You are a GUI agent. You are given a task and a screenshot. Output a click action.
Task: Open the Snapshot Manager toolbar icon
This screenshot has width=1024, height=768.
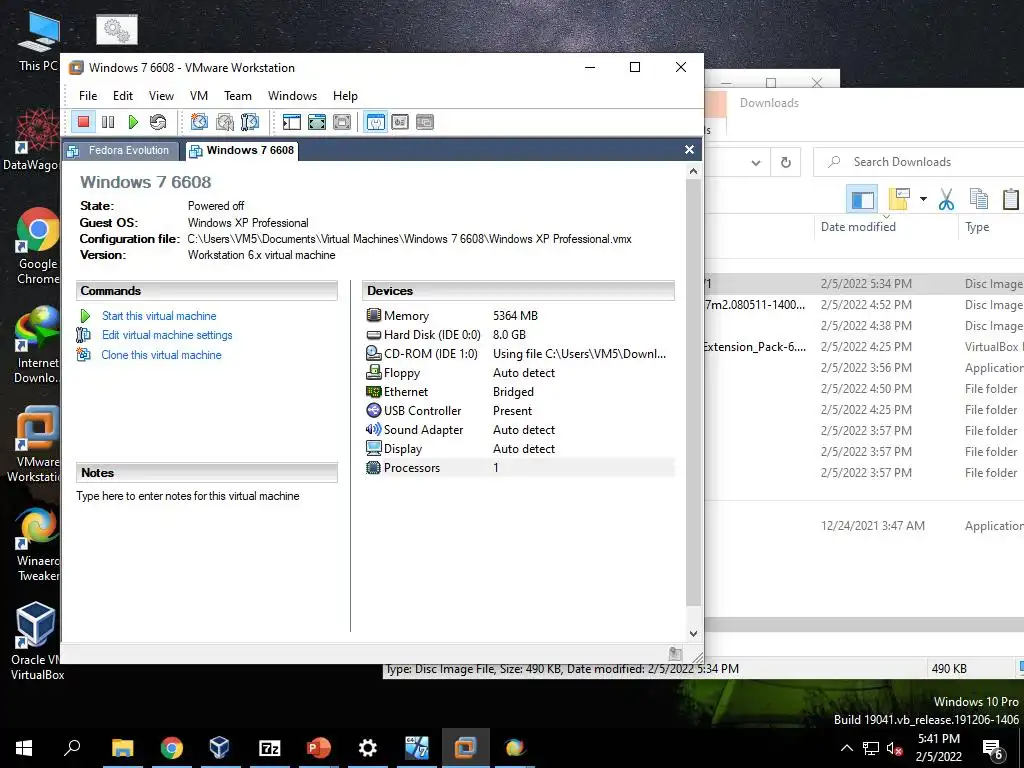pos(249,121)
